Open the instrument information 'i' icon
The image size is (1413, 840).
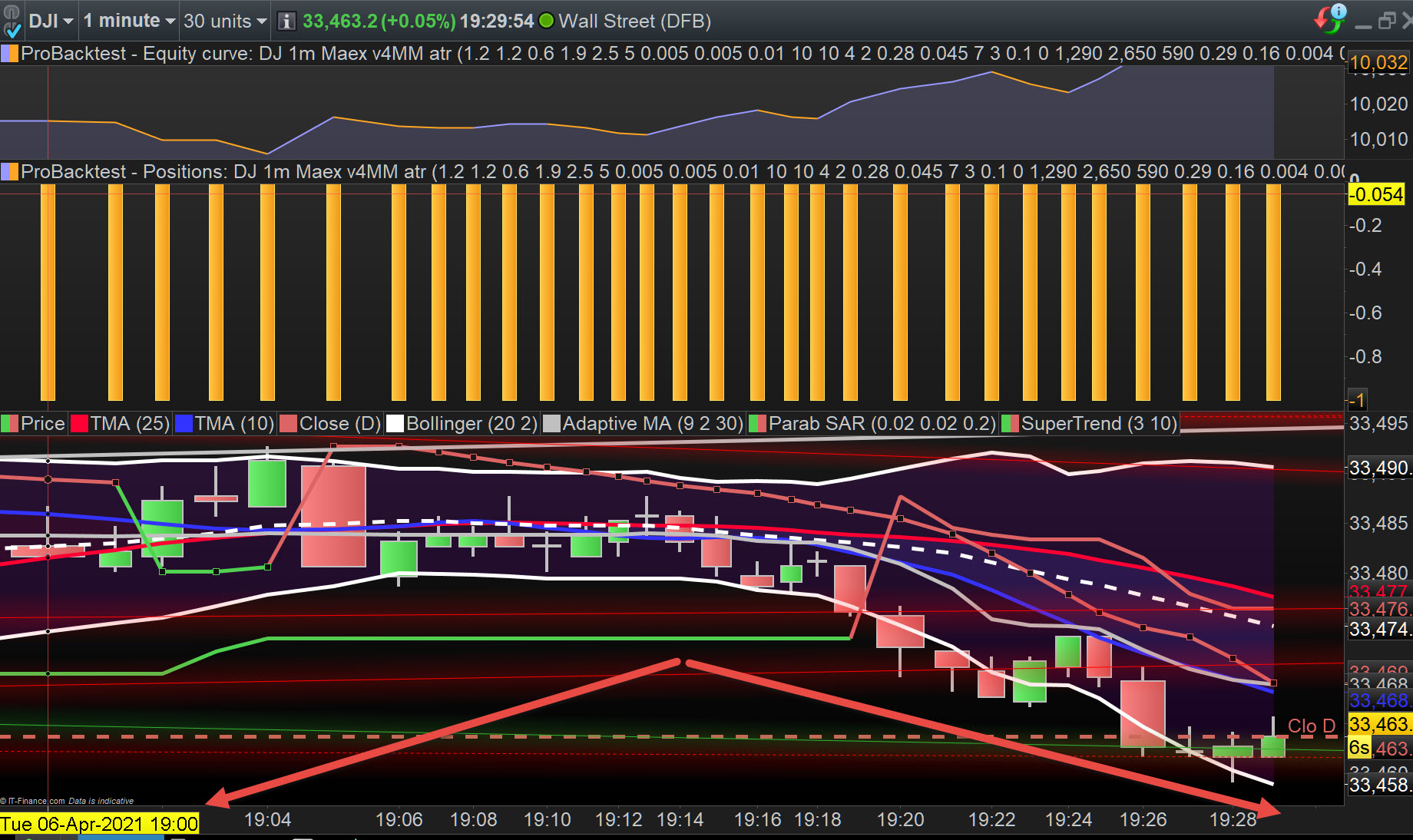click(x=286, y=21)
